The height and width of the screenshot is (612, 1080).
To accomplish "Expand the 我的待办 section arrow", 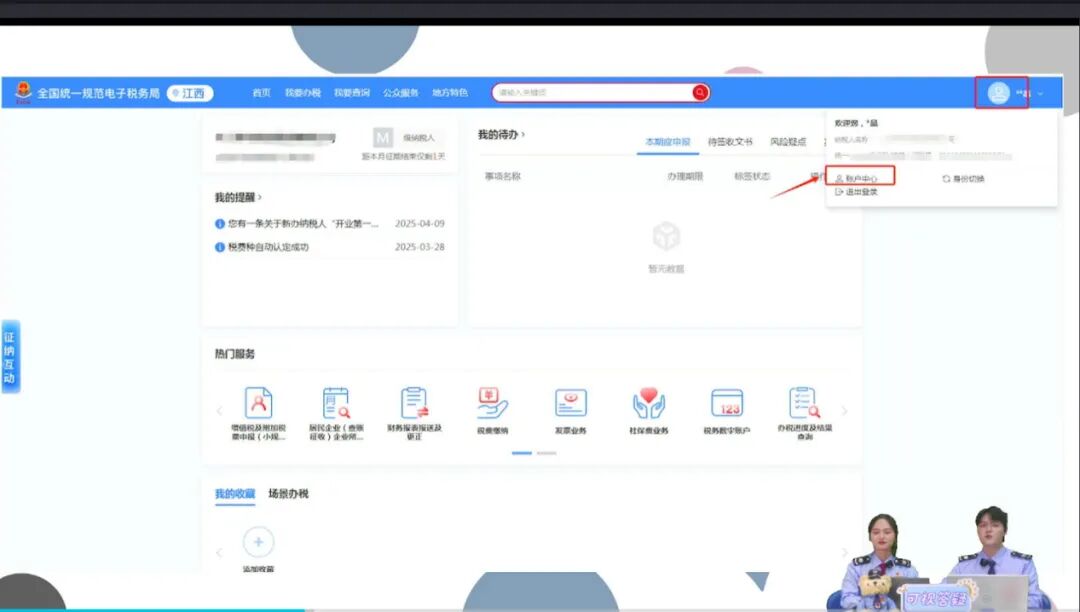I will 523,134.
